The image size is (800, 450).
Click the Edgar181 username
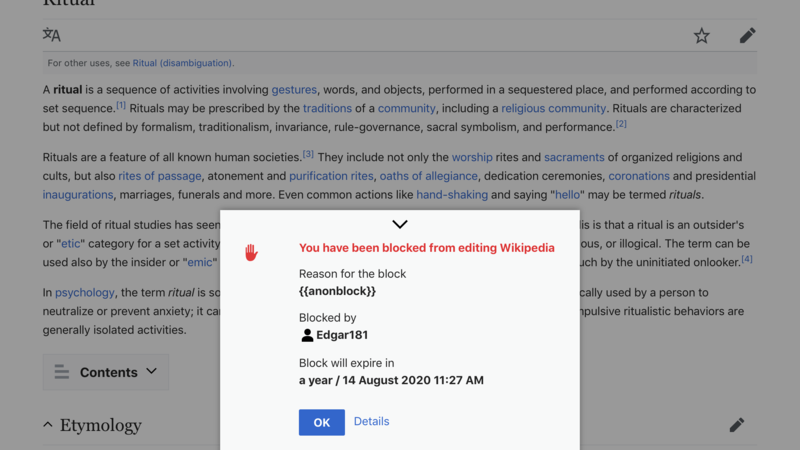coord(342,336)
